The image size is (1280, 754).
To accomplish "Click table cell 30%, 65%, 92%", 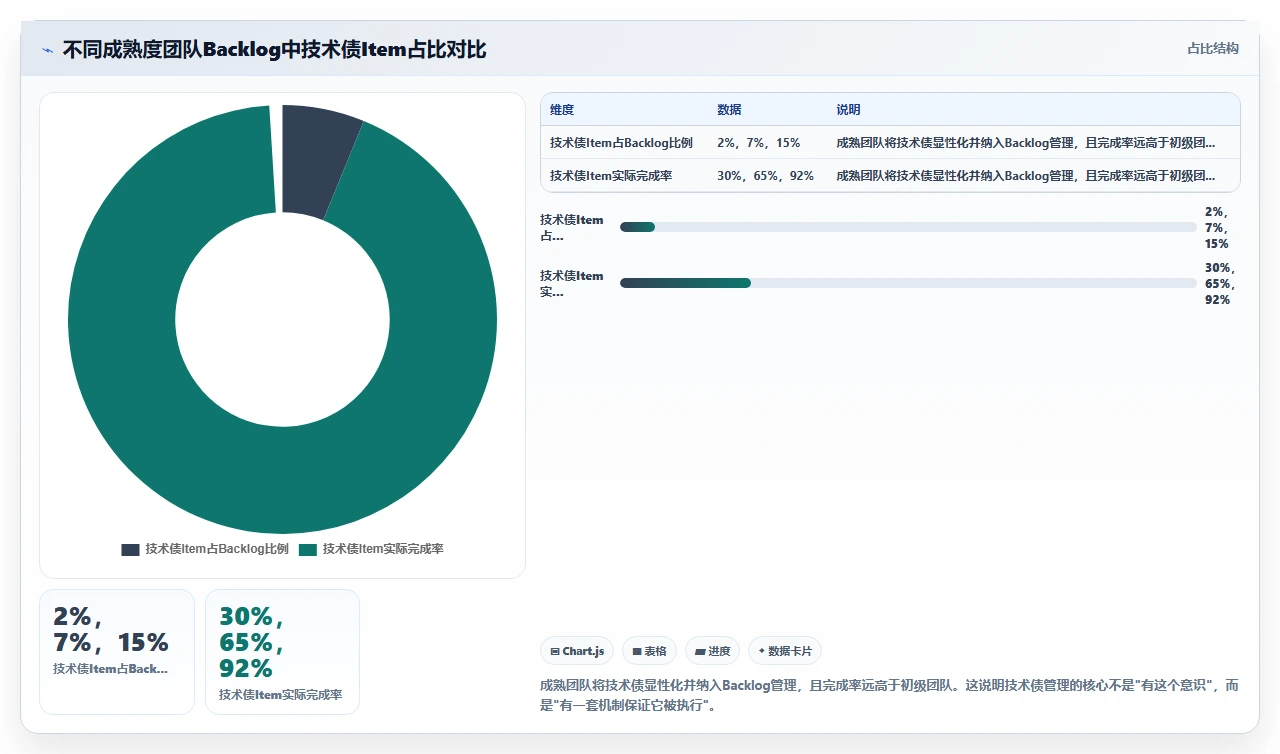I will (766, 176).
